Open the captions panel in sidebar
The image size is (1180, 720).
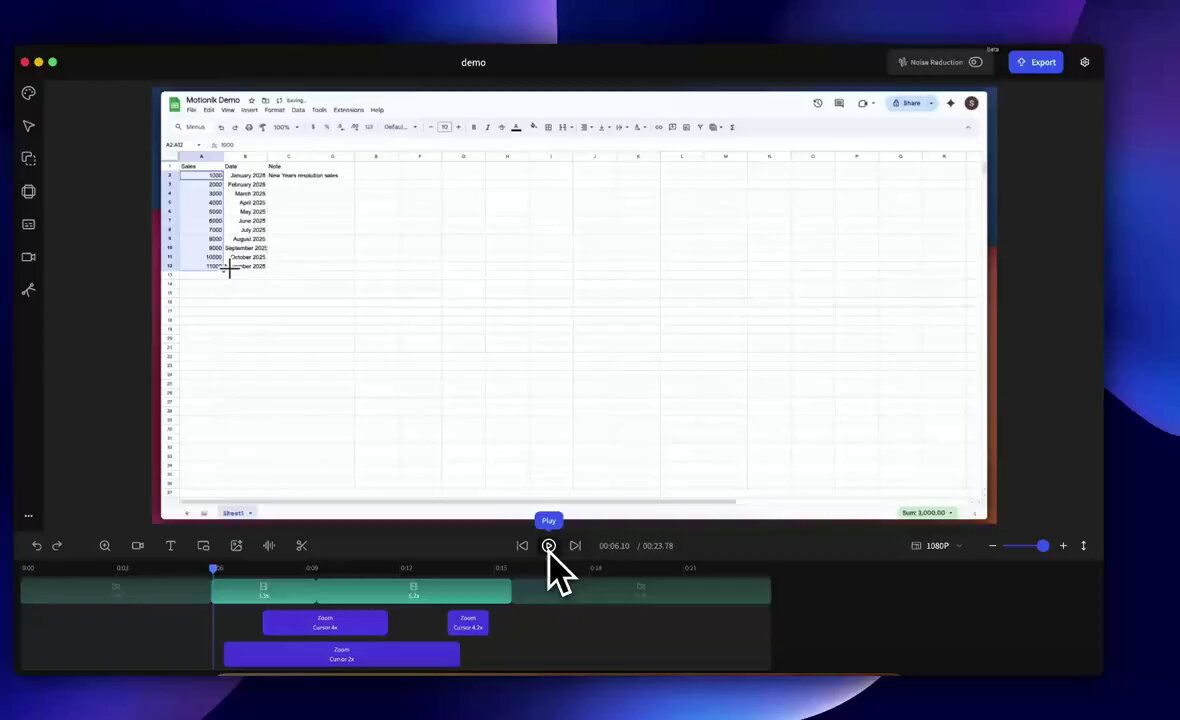(28, 224)
